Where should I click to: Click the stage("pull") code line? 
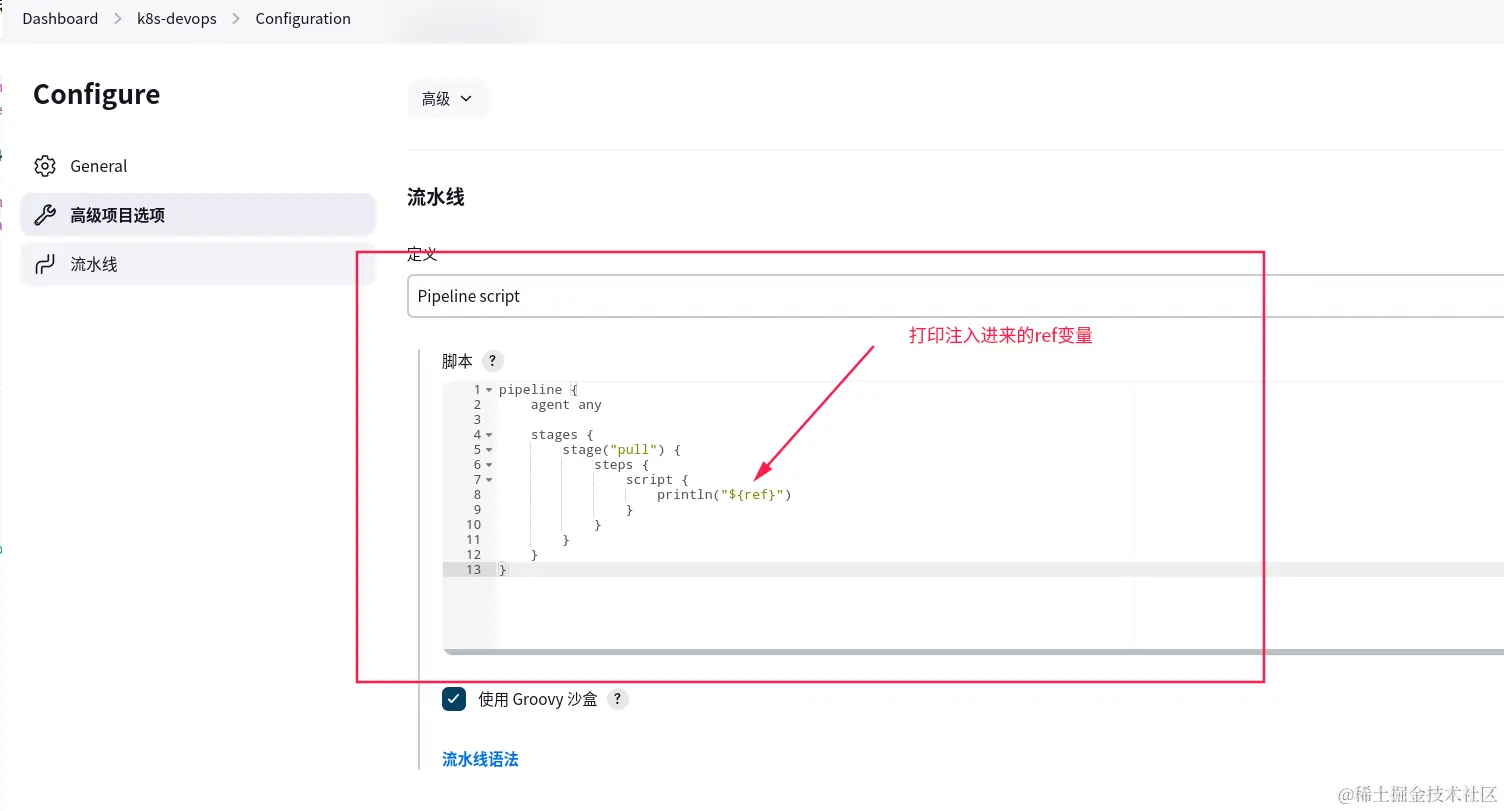pos(621,450)
